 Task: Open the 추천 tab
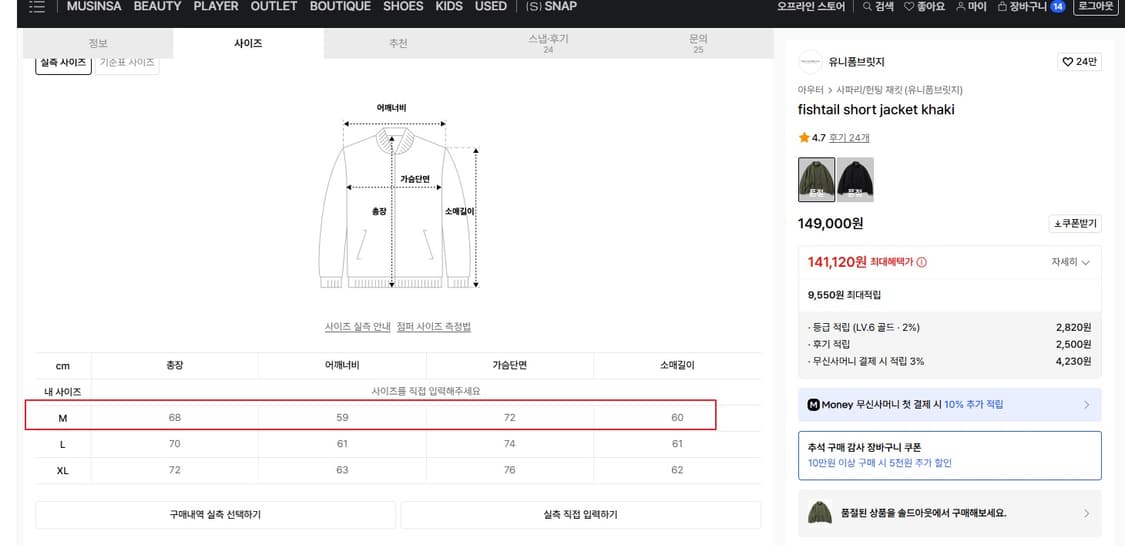pos(398,43)
